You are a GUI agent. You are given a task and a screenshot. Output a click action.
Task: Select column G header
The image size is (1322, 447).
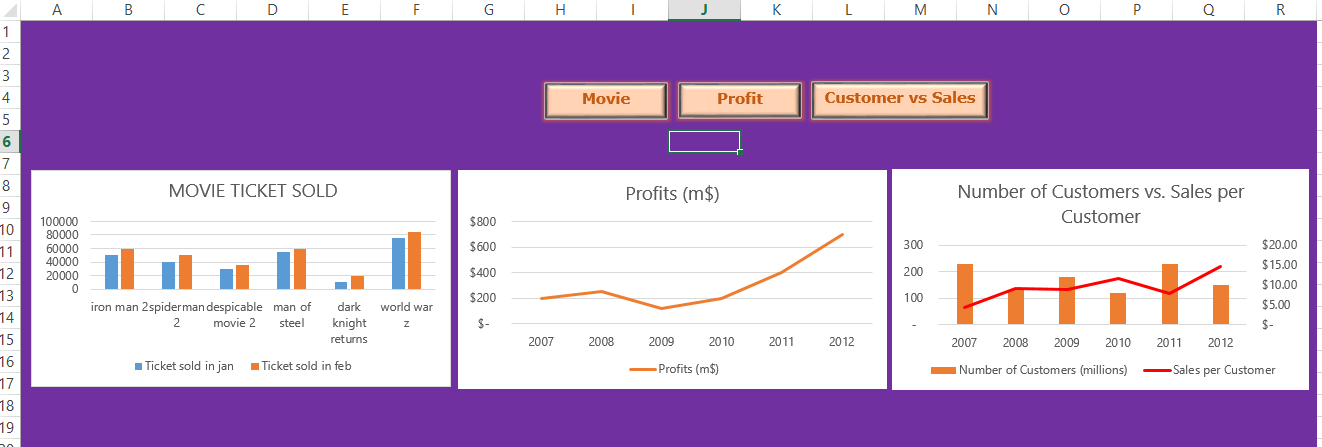[488, 10]
